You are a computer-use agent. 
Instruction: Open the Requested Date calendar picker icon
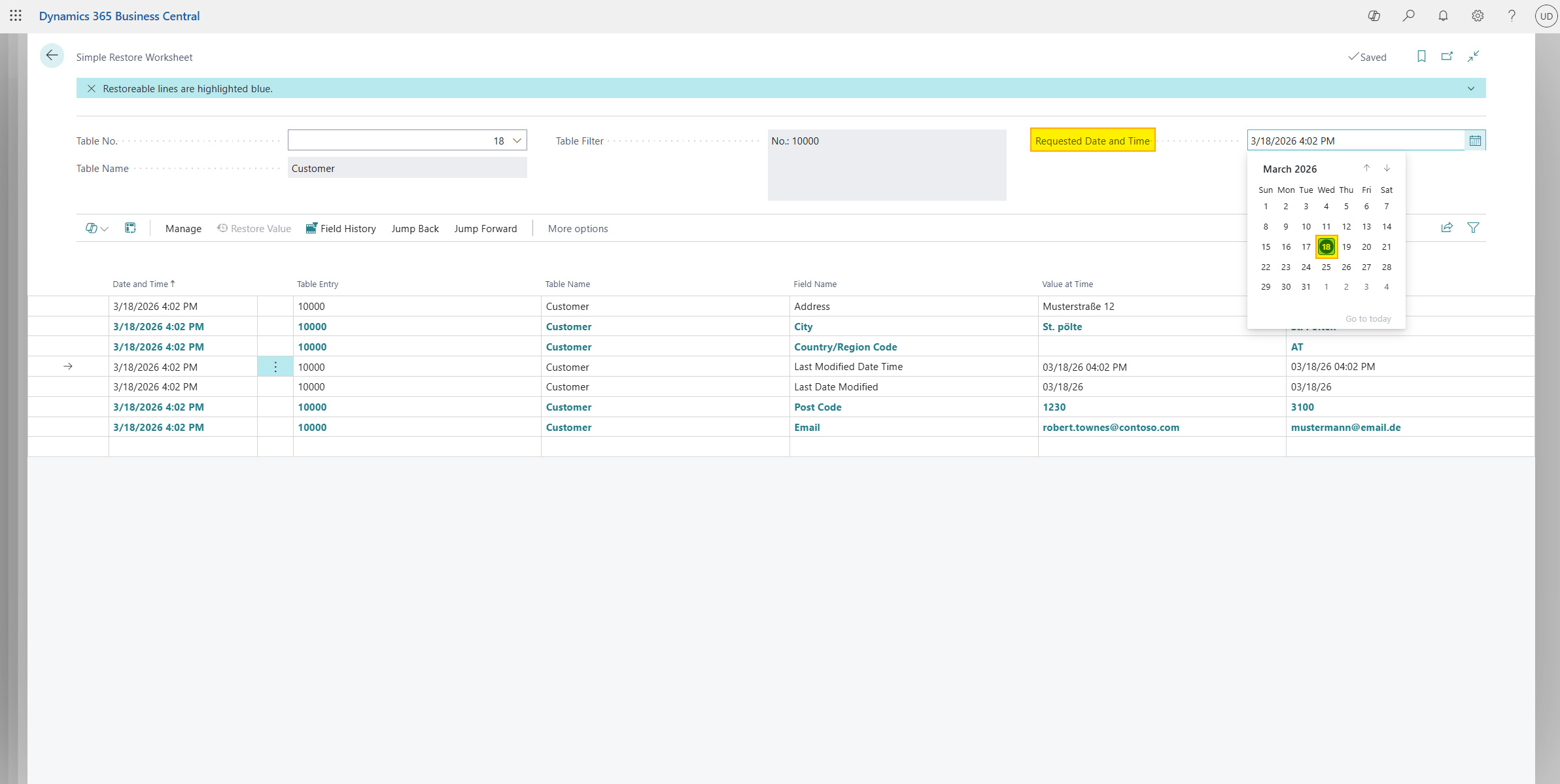[1474, 140]
